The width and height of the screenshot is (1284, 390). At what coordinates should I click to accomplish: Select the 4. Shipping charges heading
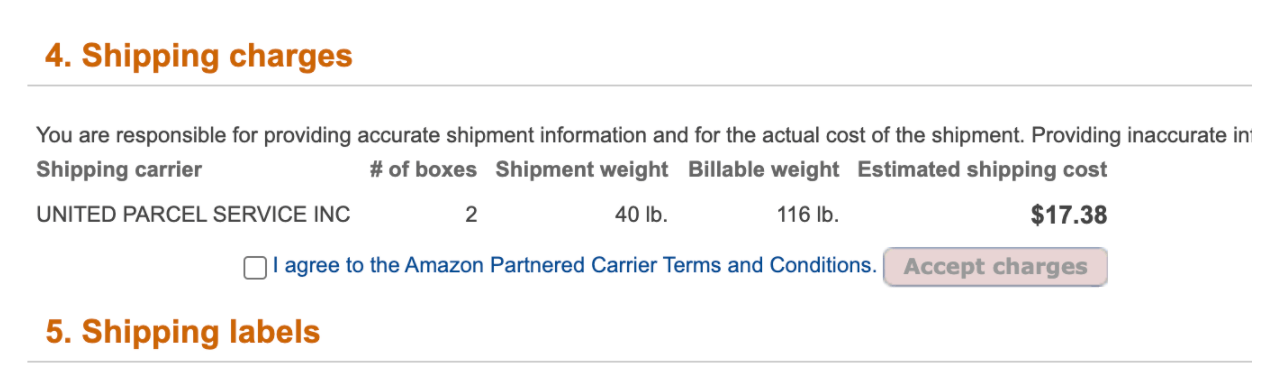click(x=199, y=56)
